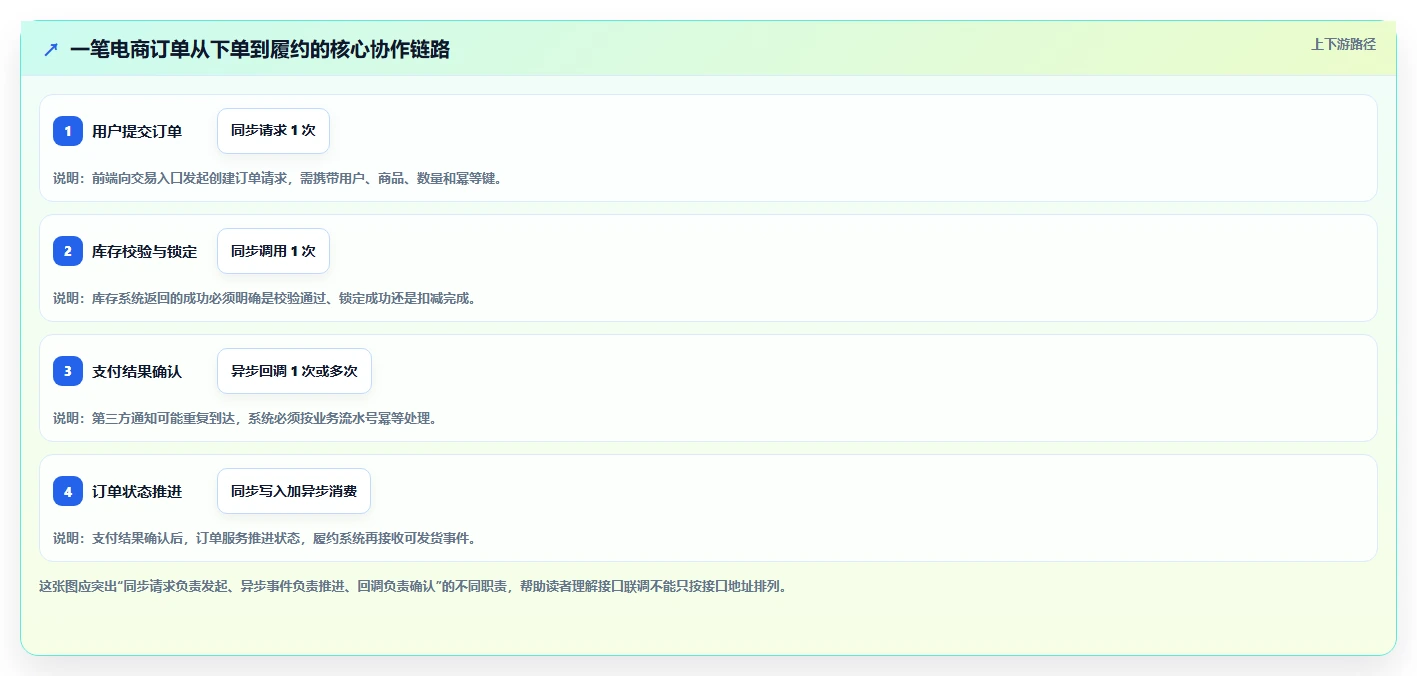Screen dimensions: 1417x676
Task: Click the 异步回调 1 次或多次 tag
Action: pos(294,371)
